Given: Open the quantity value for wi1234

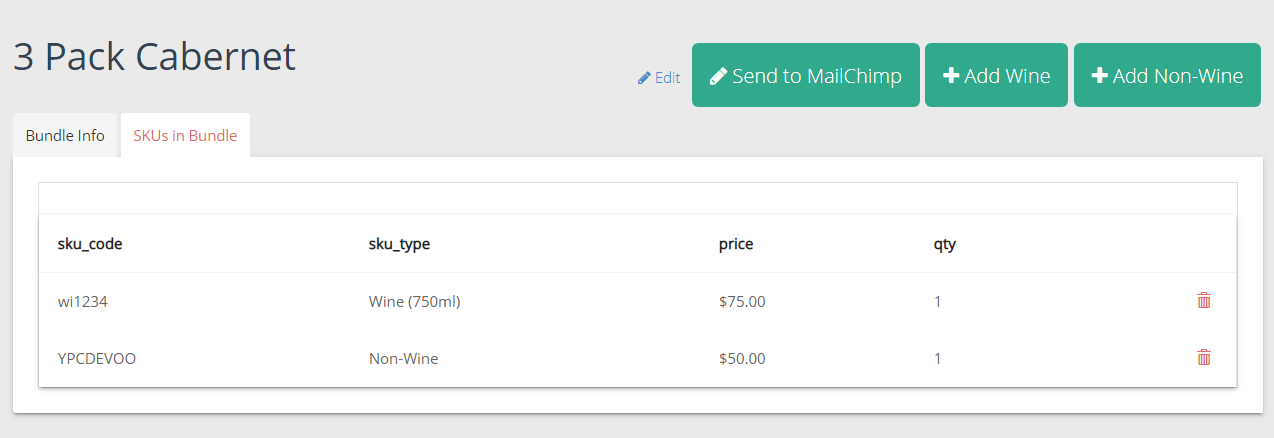Looking at the screenshot, I should tap(938, 301).
